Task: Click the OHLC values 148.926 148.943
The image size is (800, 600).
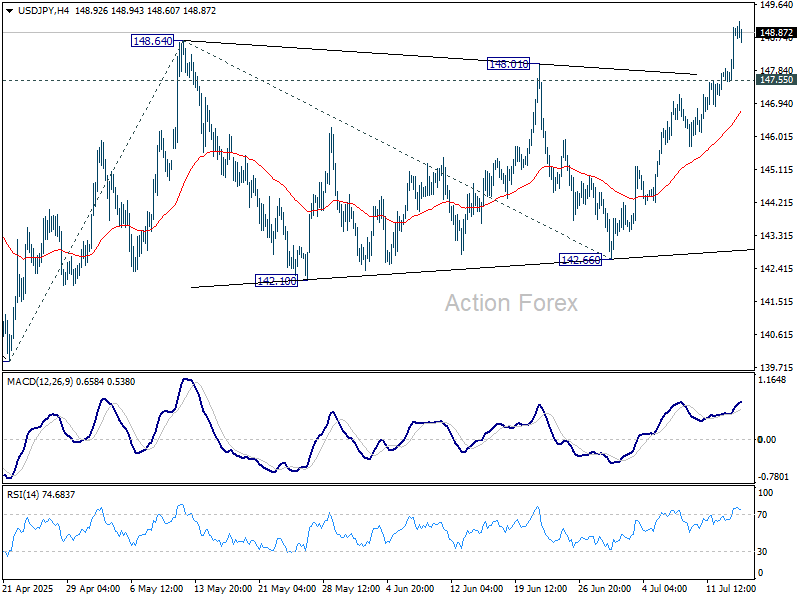Action: coord(109,11)
